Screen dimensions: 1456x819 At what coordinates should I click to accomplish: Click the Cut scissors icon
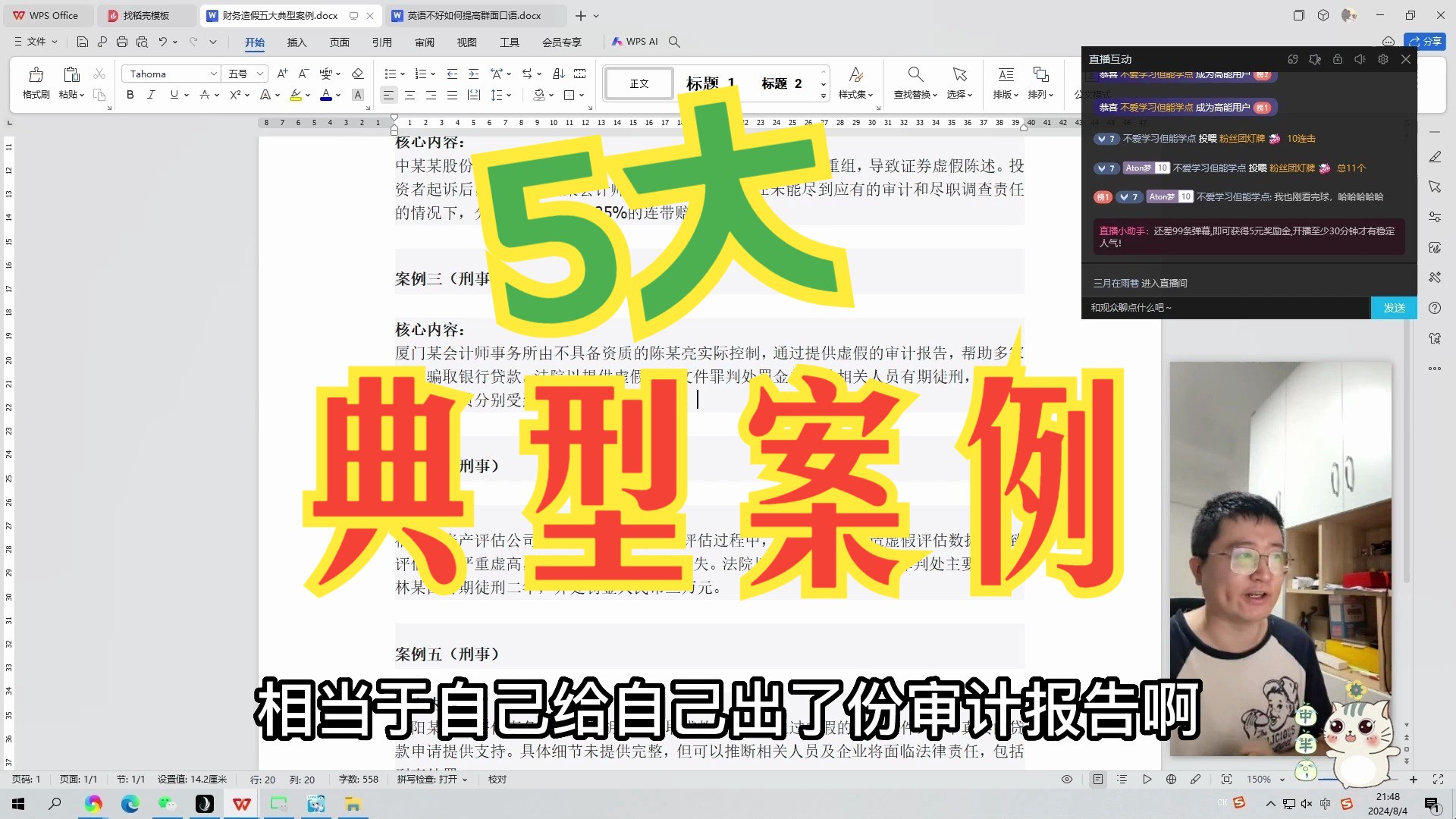[99, 74]
